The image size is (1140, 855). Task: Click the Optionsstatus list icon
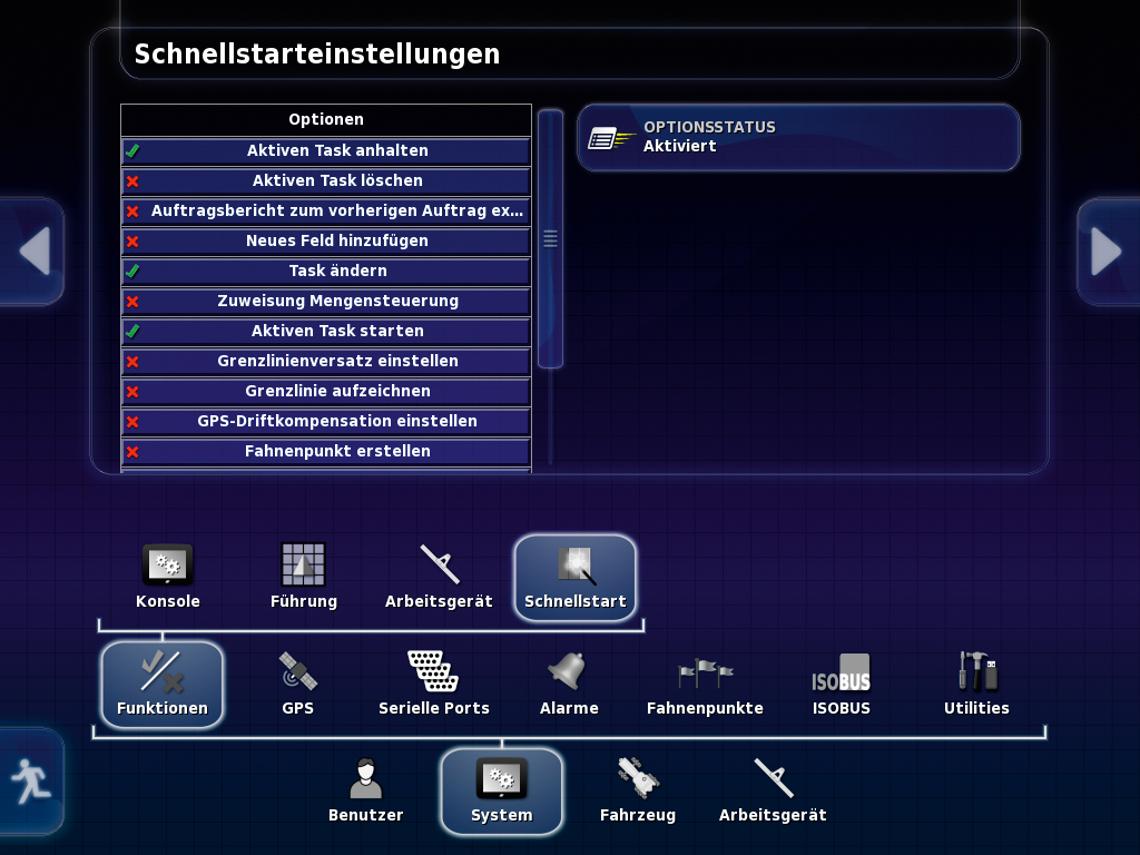[x=611, y=137]
